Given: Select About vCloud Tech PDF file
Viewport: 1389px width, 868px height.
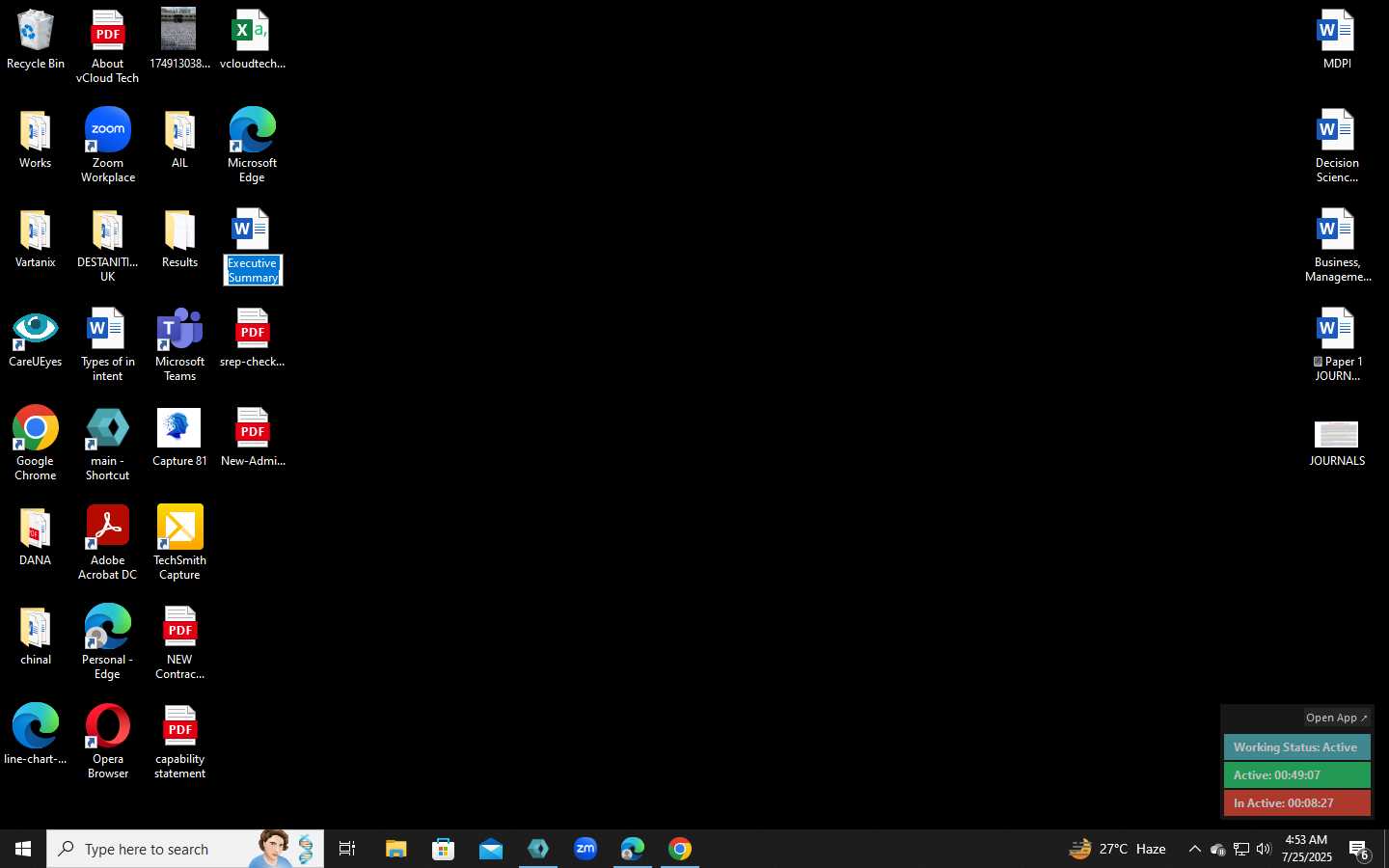Looking at the screenshot, I should (x=107, y=47).
